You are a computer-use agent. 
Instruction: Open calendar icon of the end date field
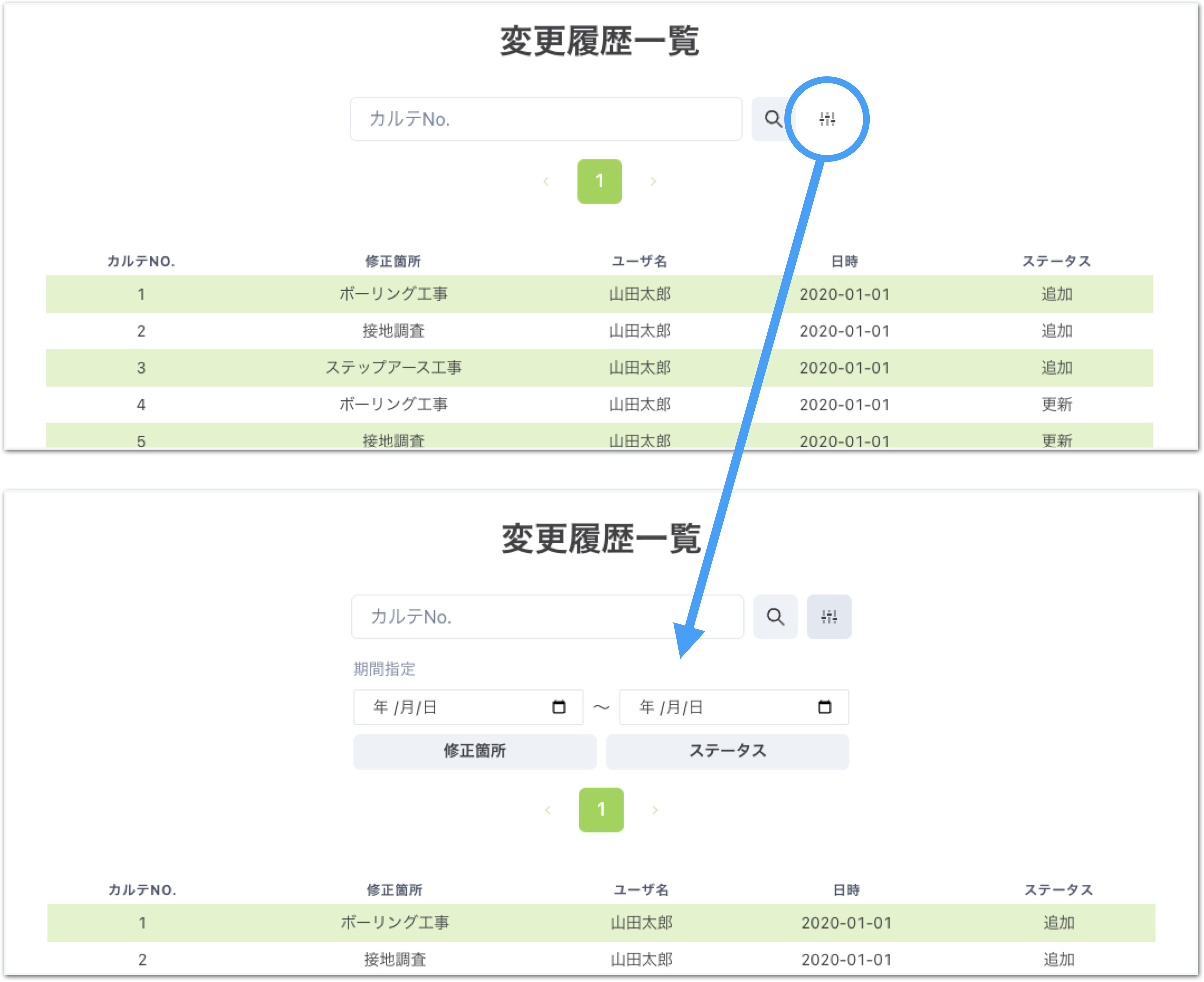click(x=825, y=707)
